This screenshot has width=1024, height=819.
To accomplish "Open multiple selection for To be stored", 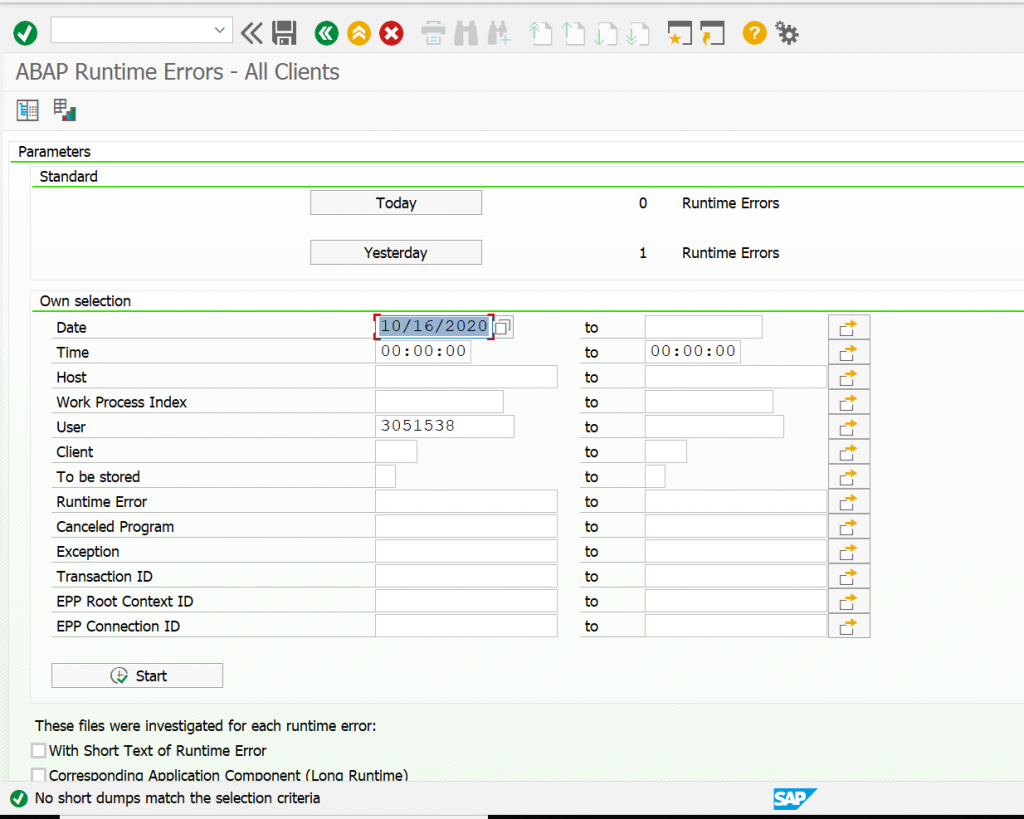I will 848,477.
